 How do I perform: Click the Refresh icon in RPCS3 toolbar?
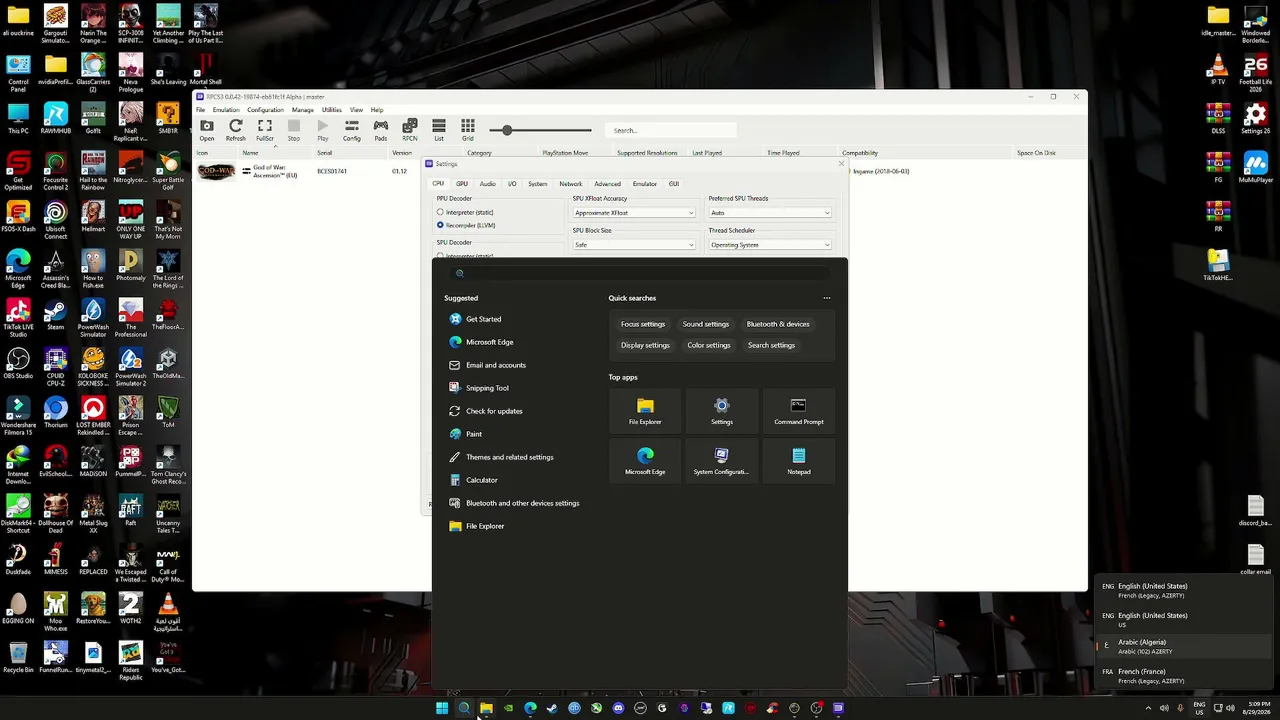click(x=235, y=129)
